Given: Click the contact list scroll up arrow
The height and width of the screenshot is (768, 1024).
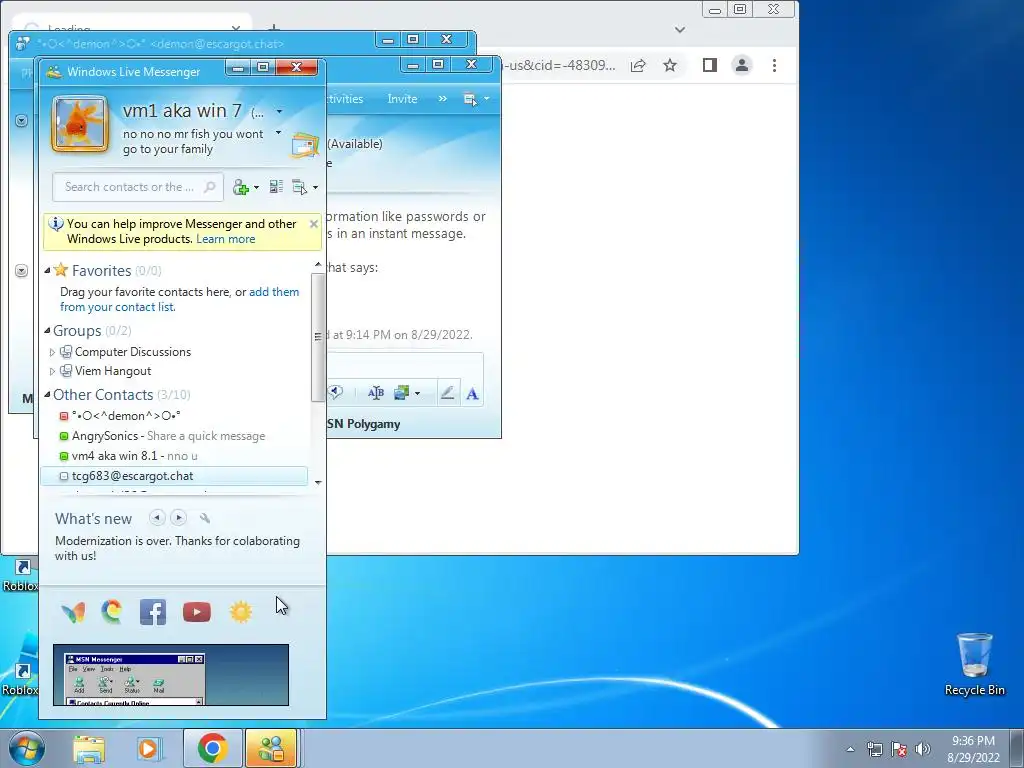Looking at the screenshot, I should point(318,264).
